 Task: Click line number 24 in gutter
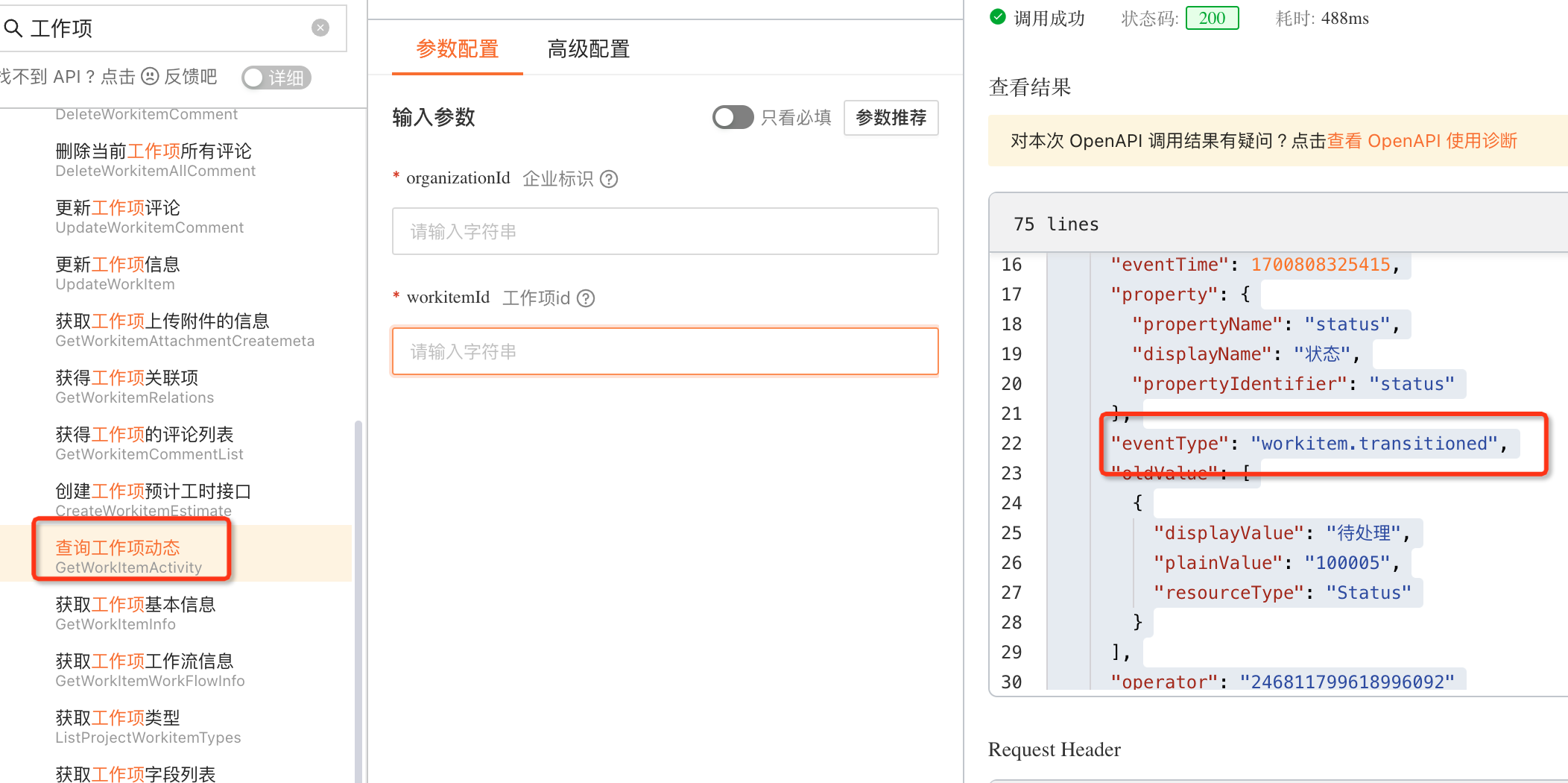point(1011,503)
